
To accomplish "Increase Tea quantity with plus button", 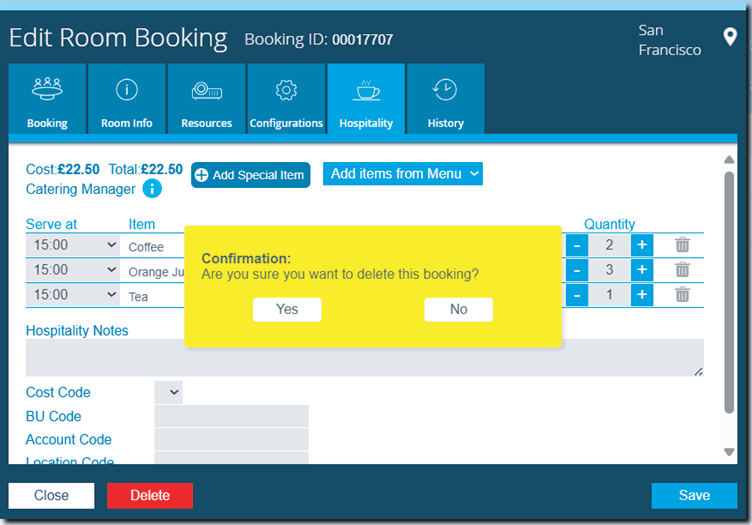I will (641, 294).
